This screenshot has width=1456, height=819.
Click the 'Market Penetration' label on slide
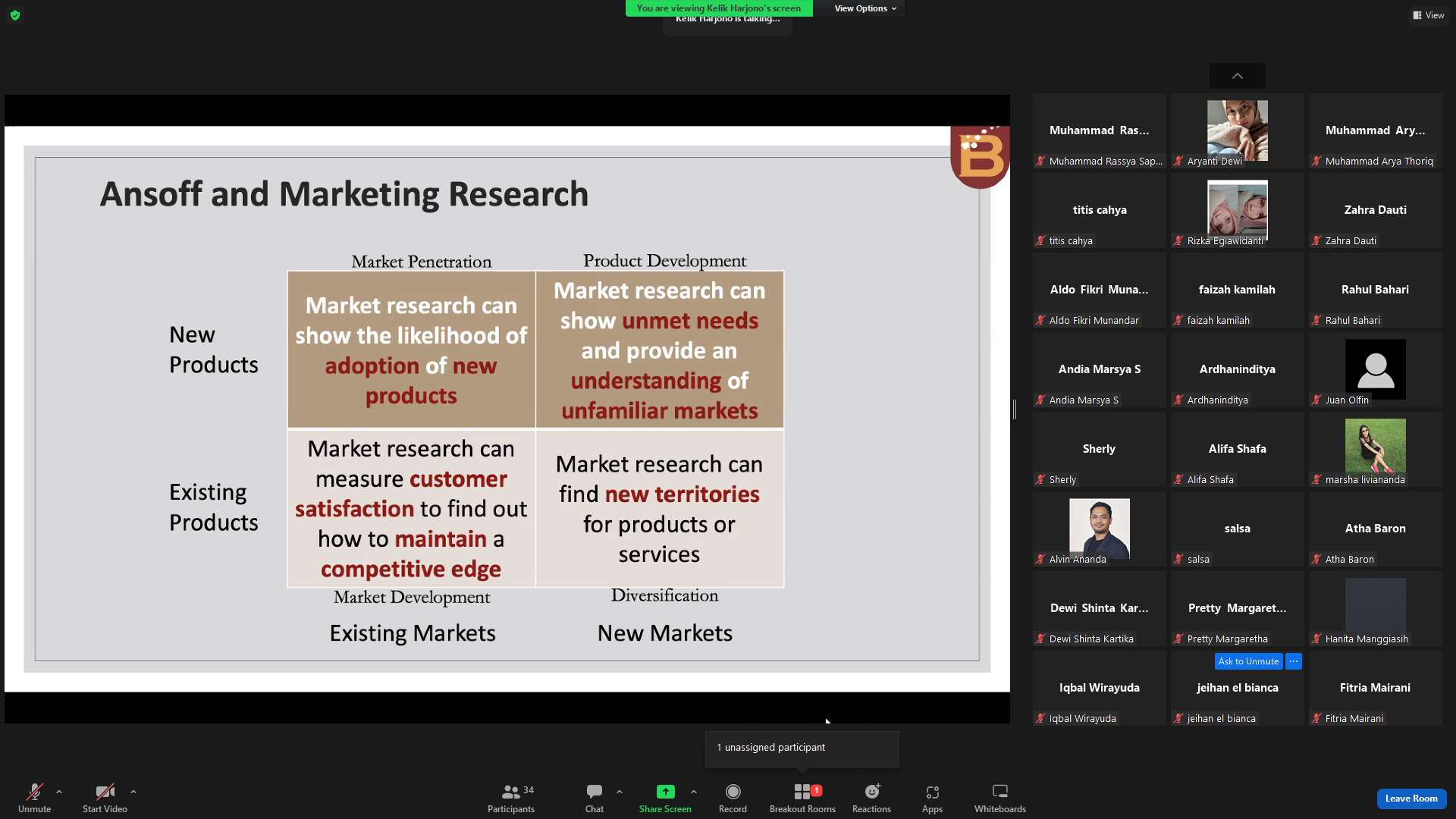point(422,262)
